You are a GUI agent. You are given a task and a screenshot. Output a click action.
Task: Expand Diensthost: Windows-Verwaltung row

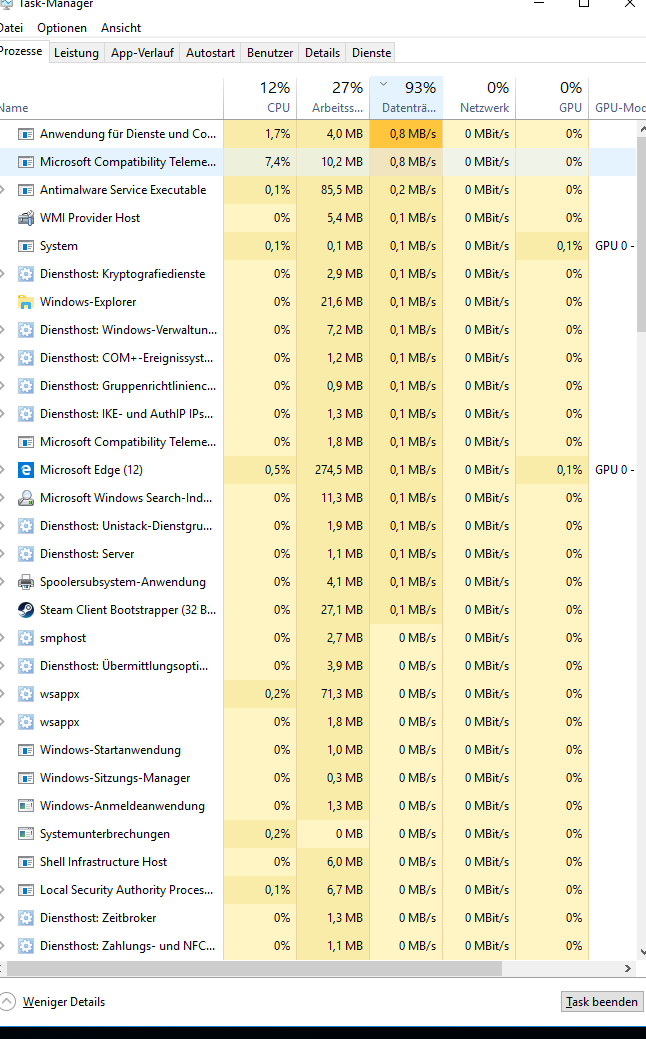pyautogui.click(x=3, y=330)
